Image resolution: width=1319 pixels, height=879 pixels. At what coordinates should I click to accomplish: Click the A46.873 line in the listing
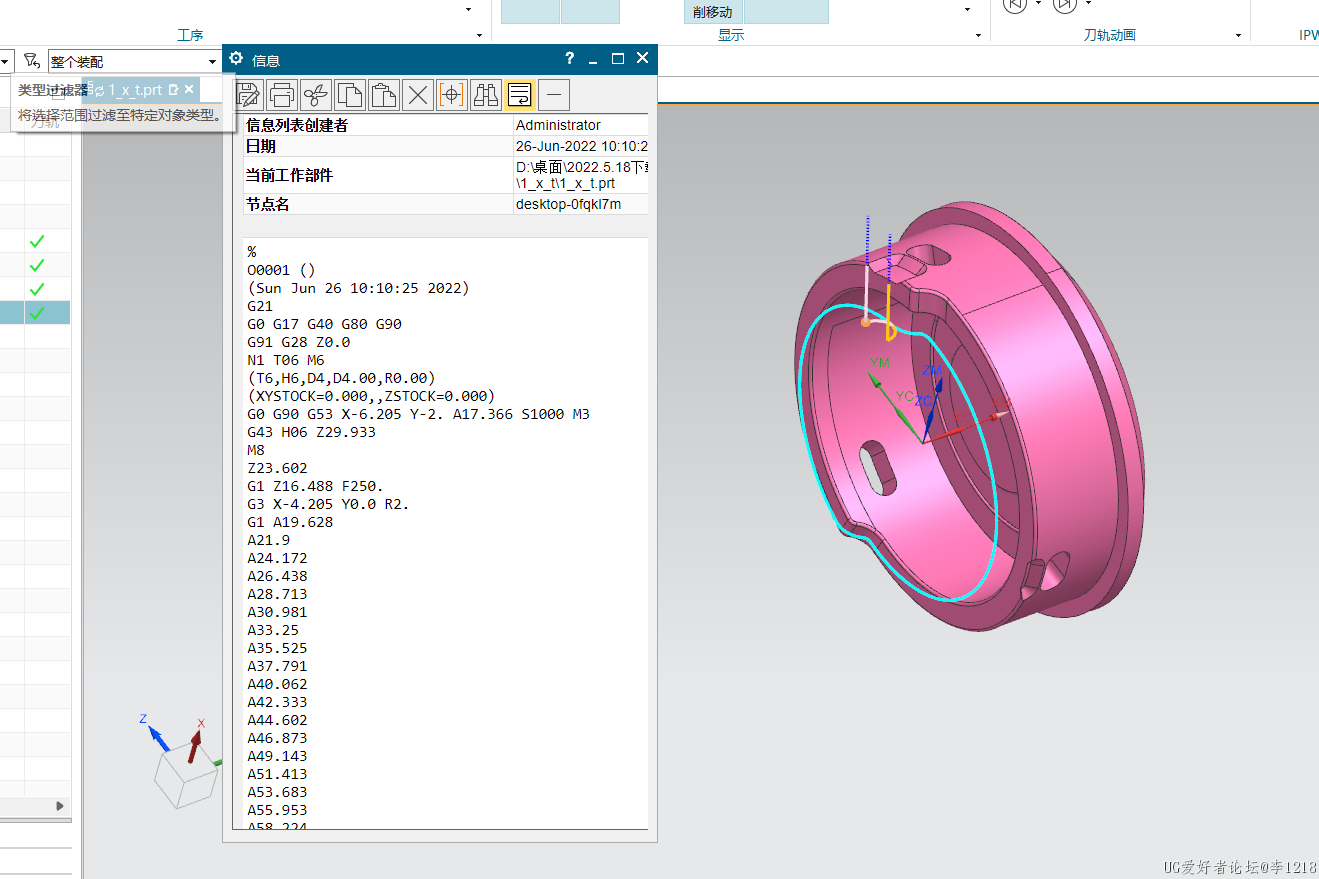[277, 738]
